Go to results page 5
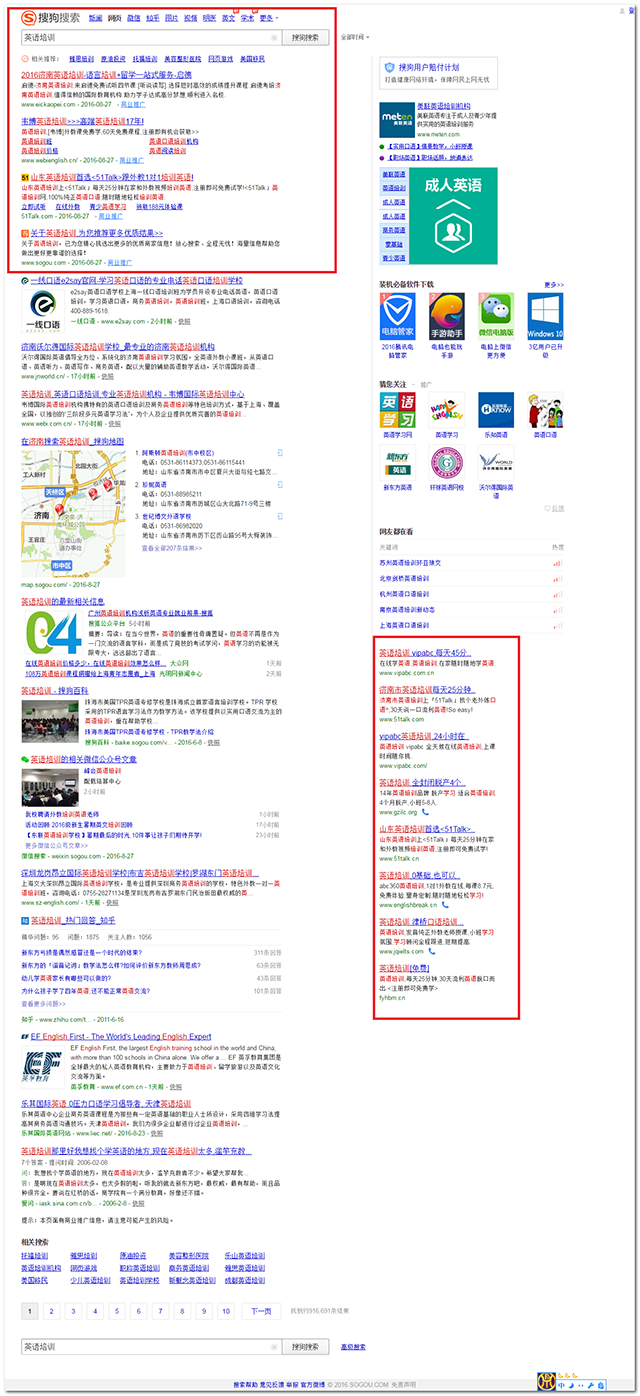The width and height of the screenshot is (640, 1396). (x=117, y=1310)
